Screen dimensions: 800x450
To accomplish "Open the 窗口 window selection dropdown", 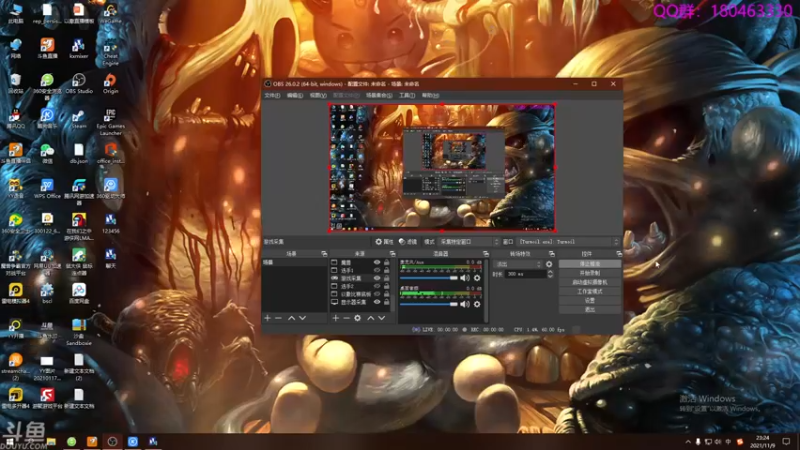I will [568, 242].
